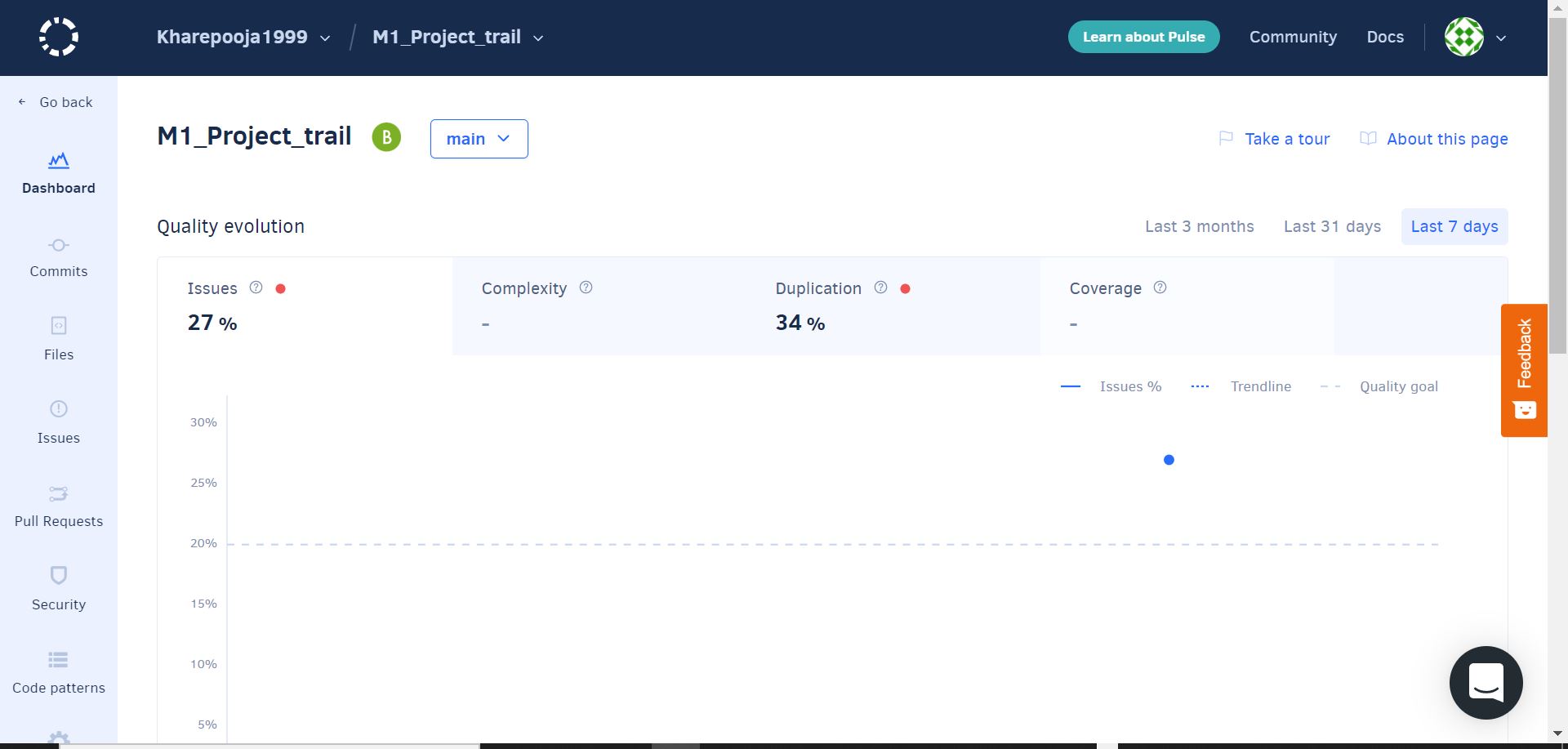Open the Community link
The image size is (1568, 749).
click(x=1293, y=37)
